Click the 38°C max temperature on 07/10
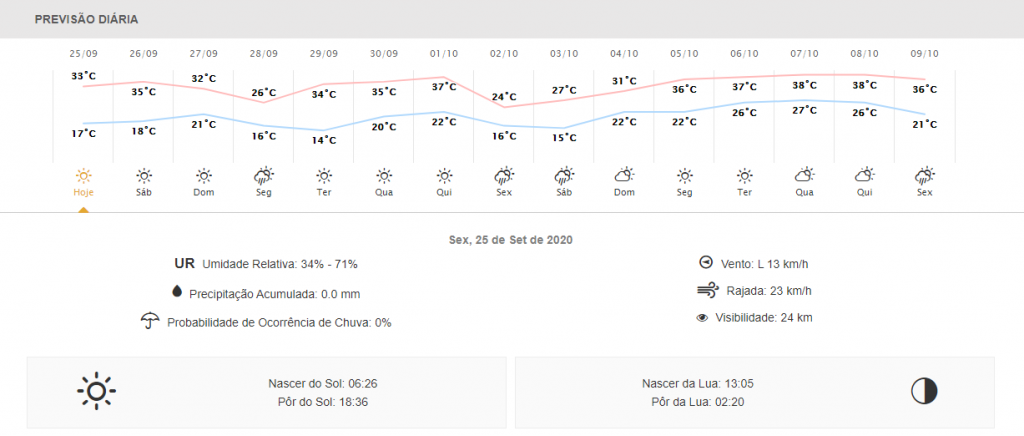 point(805,86)
